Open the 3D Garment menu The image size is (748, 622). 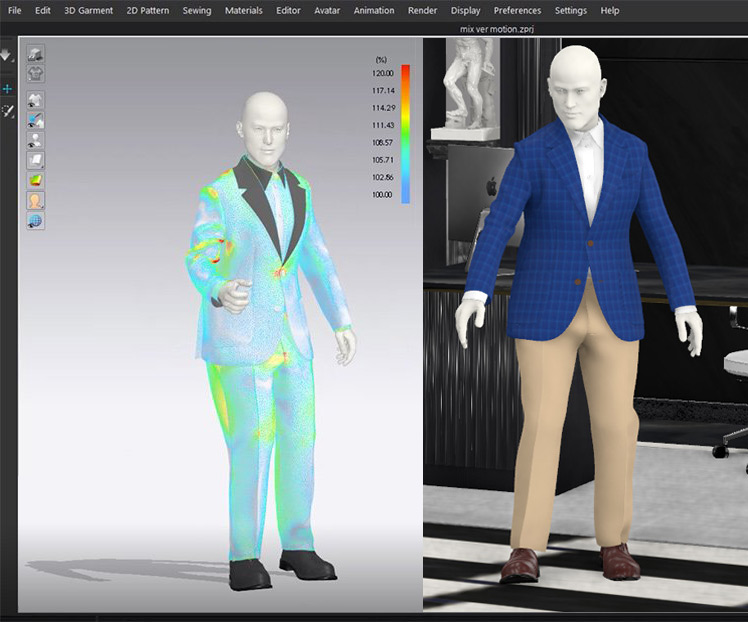point(89,10)
